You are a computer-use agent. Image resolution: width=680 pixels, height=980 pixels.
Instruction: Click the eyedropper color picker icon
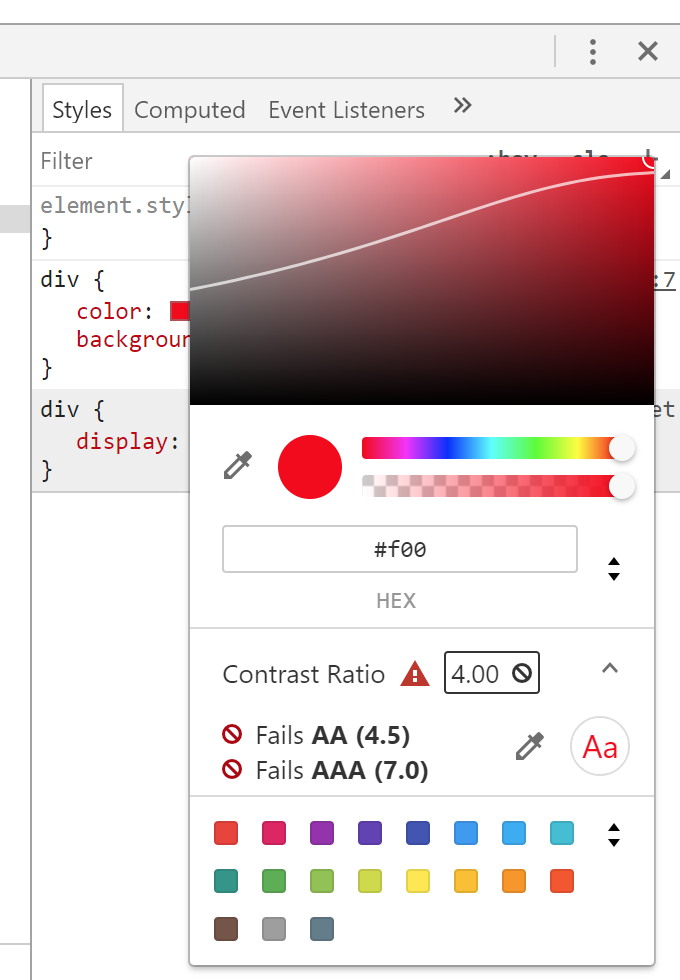239,466
